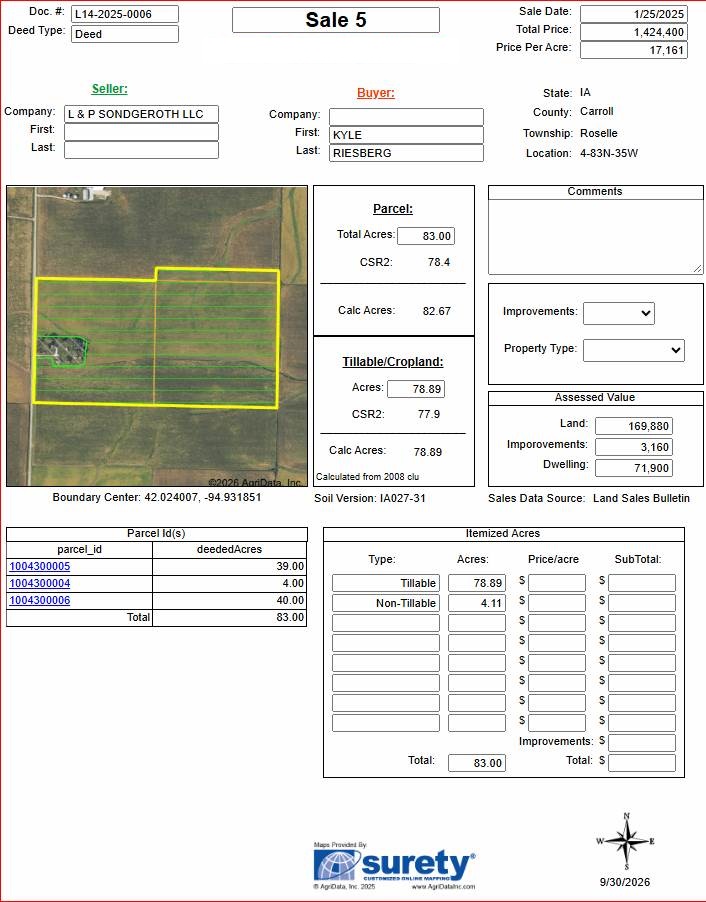The width and height of the screenshot is (706, 902).
Task: Click the Tillable/Cropland Acres field
Action: [x=416, y=389]
